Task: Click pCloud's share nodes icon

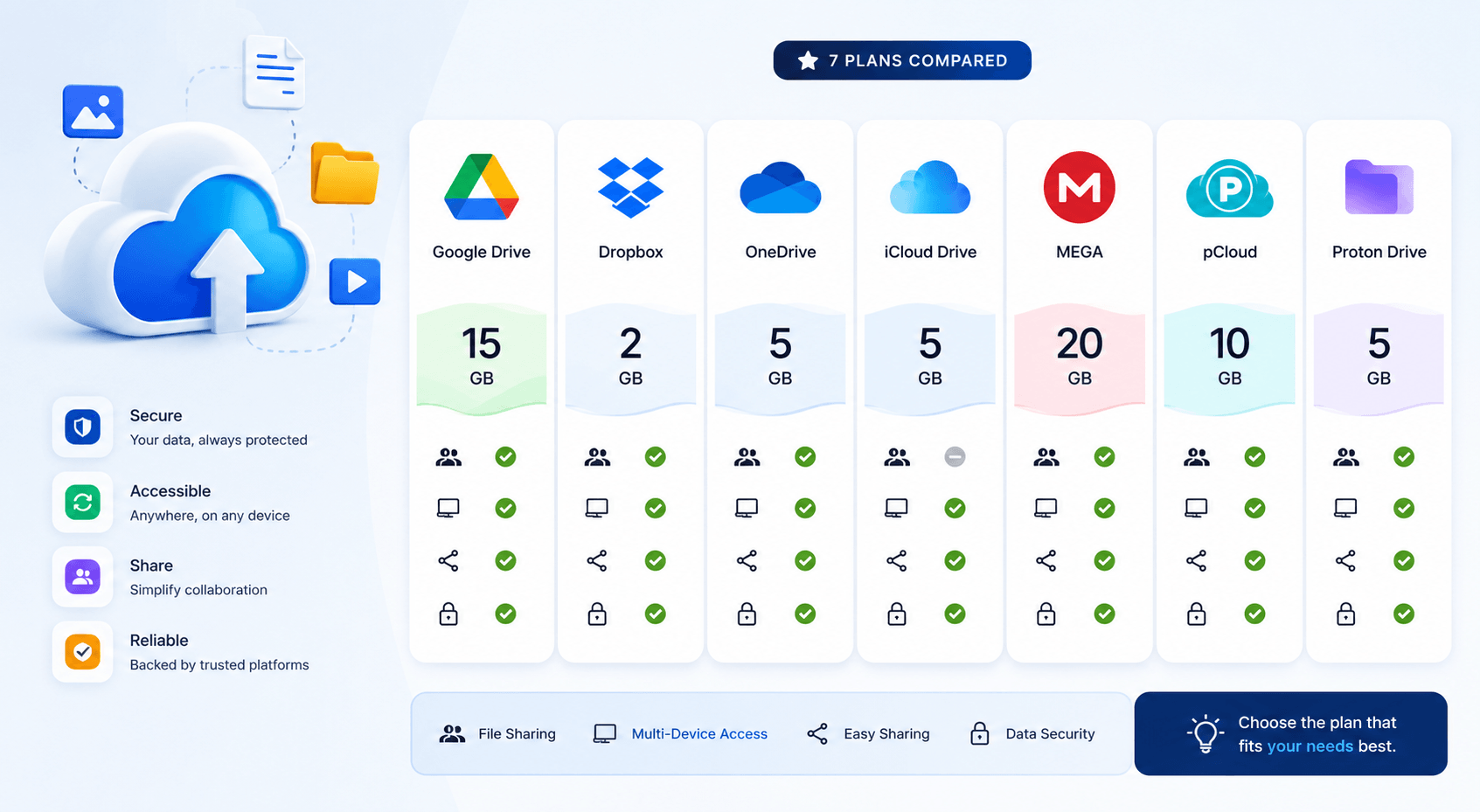Action: point(1196,560)
